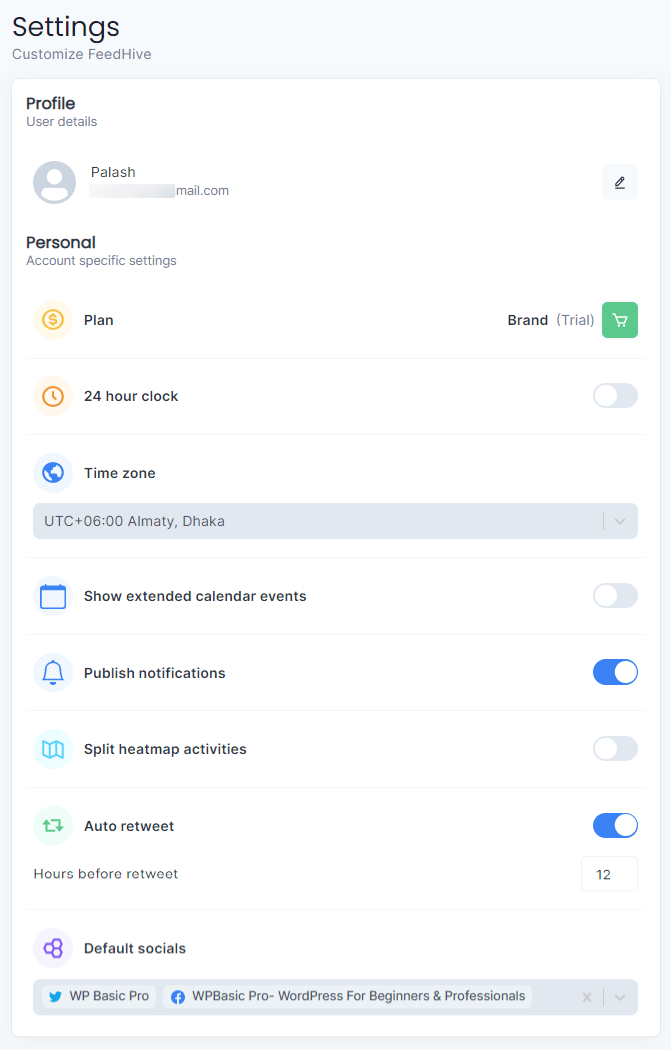Click the globe Time zone icon

54,472
